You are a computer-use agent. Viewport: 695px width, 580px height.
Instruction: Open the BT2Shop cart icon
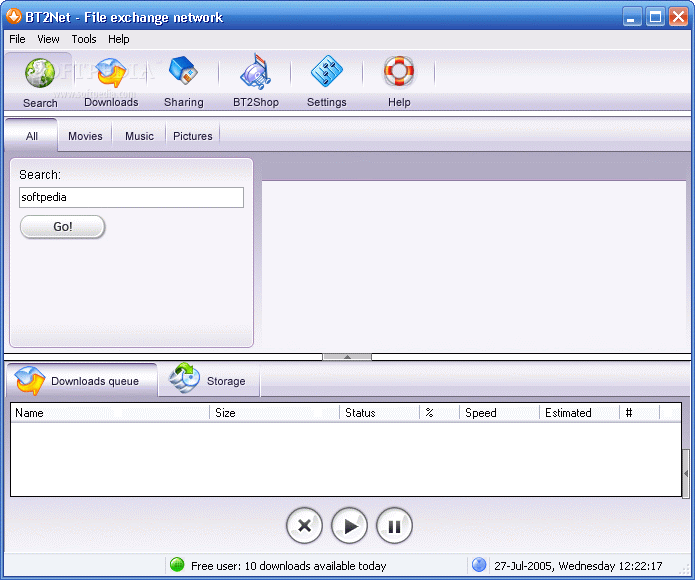255,72
